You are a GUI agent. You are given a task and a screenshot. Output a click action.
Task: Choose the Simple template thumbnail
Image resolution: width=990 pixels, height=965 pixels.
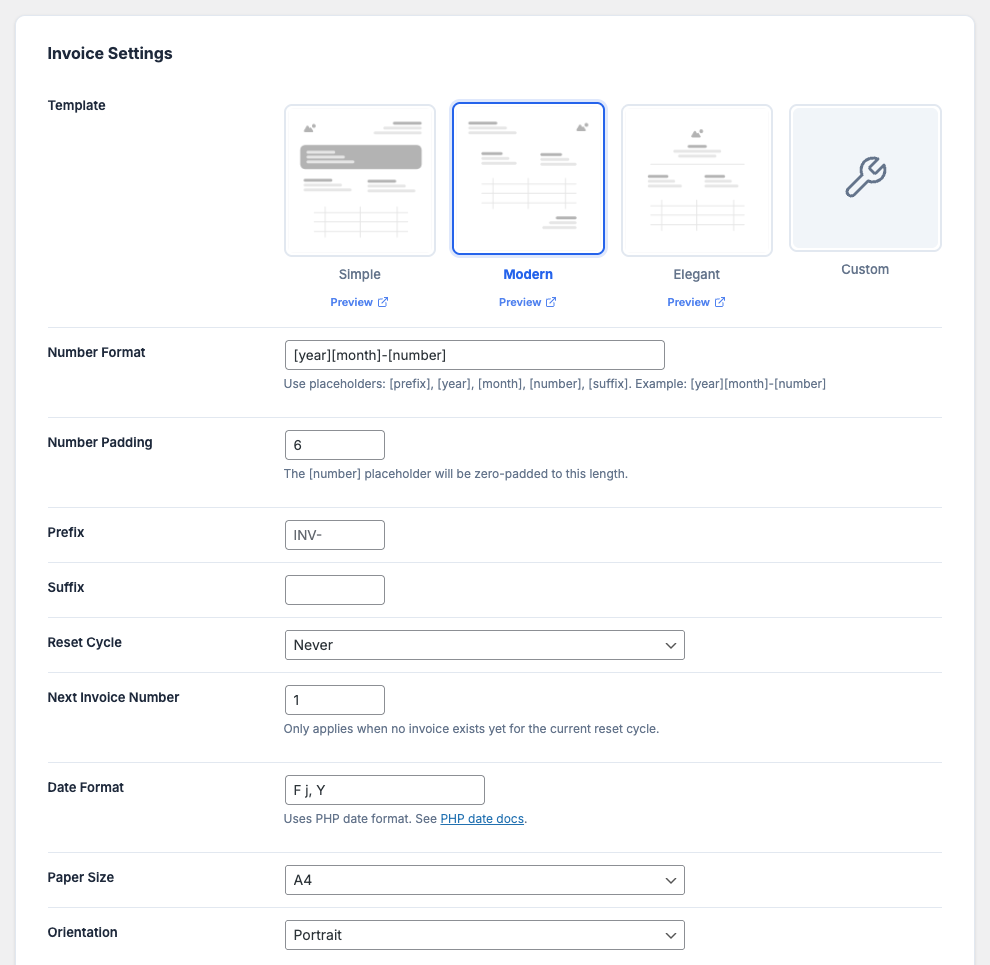click(360, 180)
